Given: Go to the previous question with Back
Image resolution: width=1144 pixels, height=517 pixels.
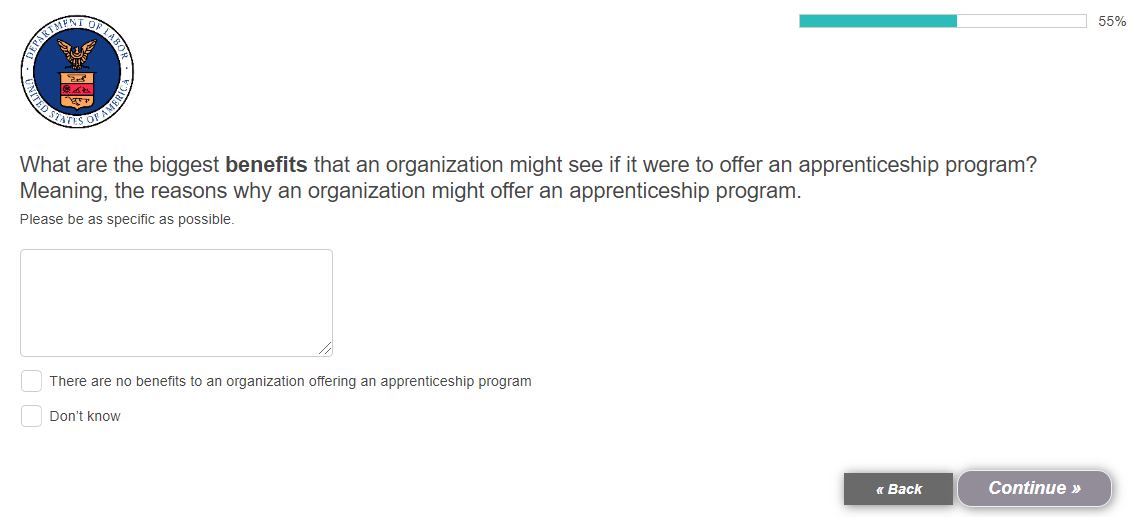Looking at the screenshot, I should point(898,489).
